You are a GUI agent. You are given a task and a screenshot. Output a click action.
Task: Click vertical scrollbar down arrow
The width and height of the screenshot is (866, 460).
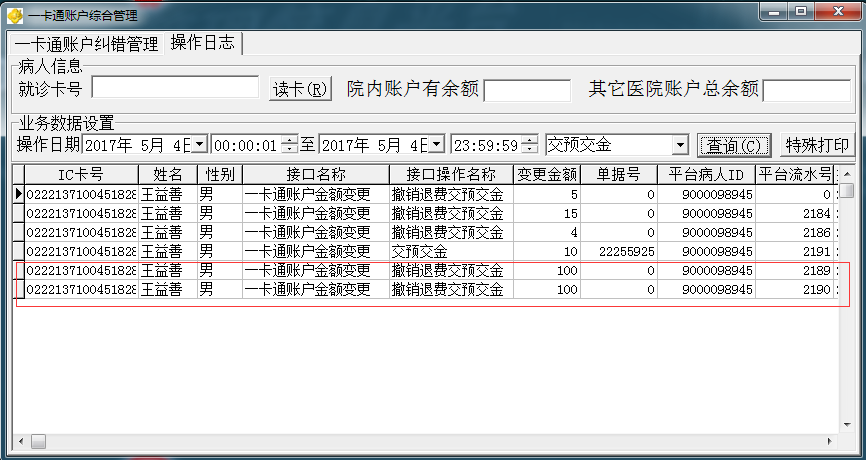pyautogui.click(x=847, y=425)
